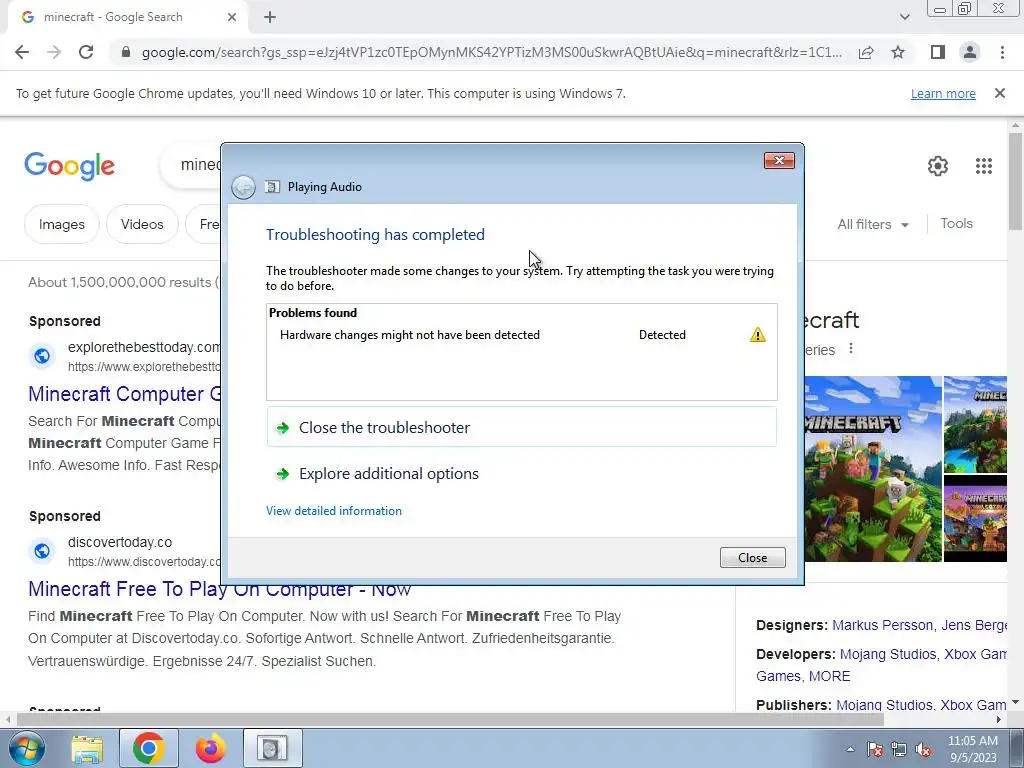Open the Google apps grid

(984, 166)
